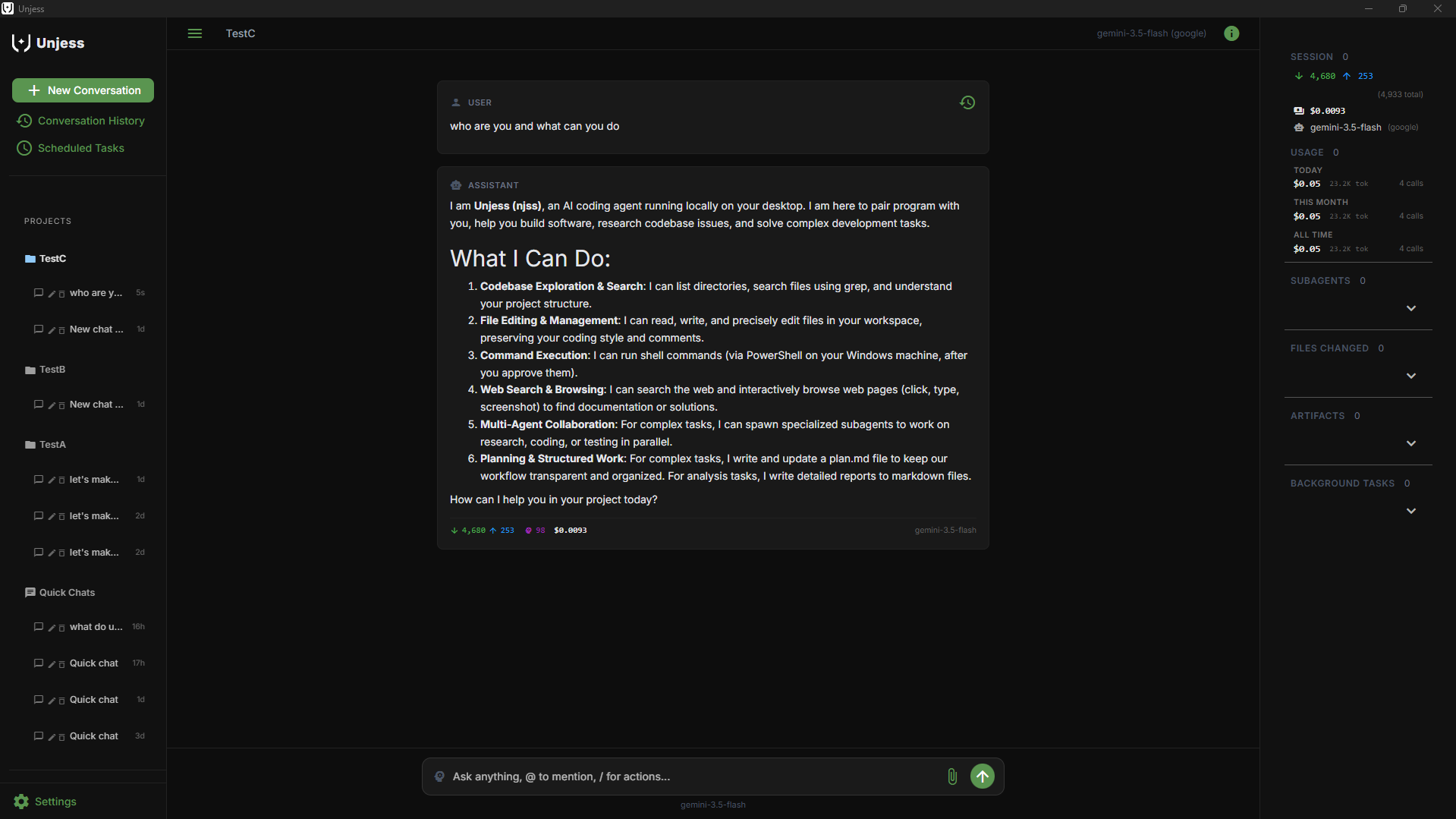The width and height of the screenshot is (1456, 819).
Task: Attach a file with the paperclip icon
Action: tap(952, 776)
